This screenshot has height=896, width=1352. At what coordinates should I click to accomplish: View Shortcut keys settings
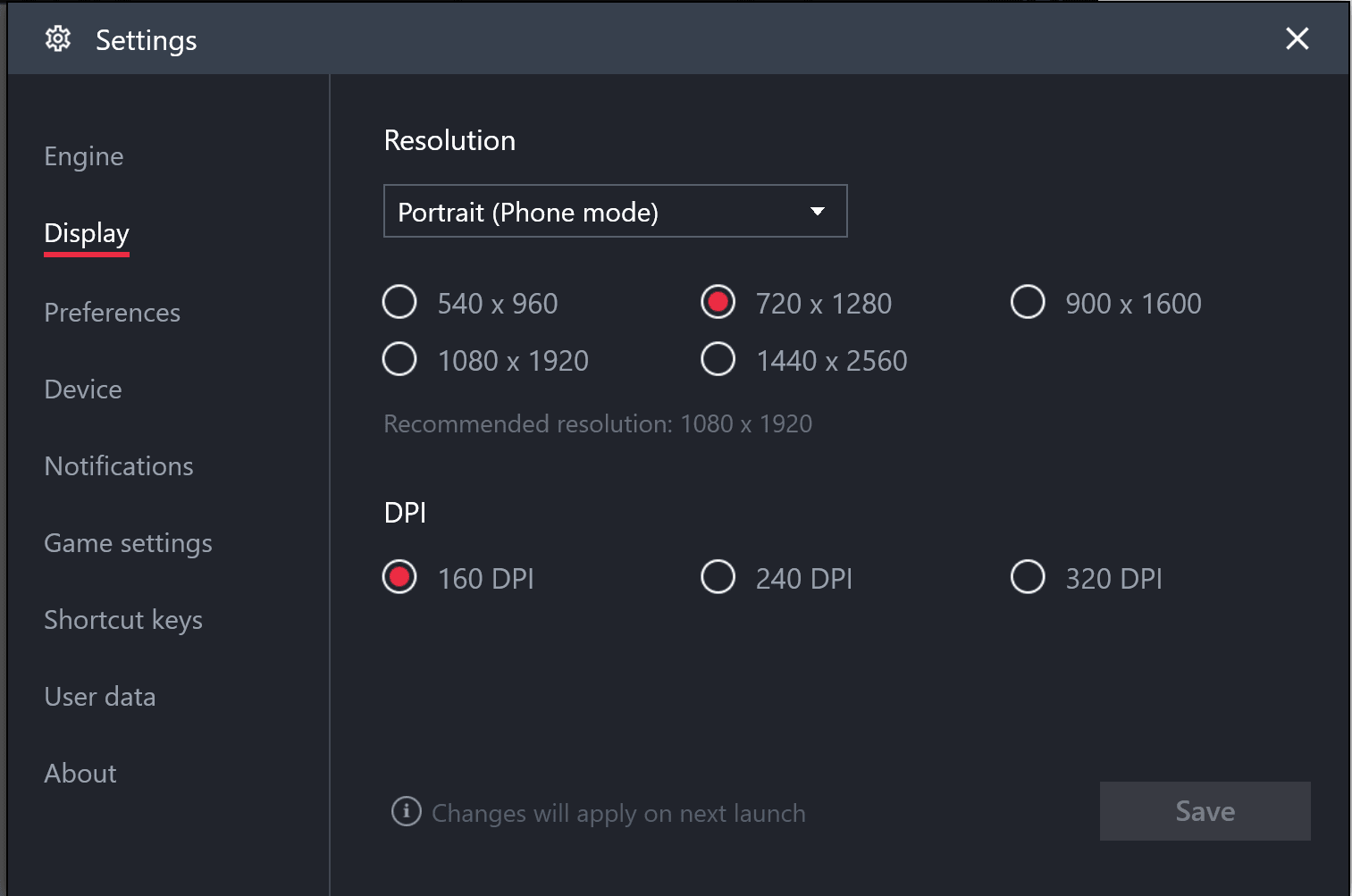coord(123,620)
